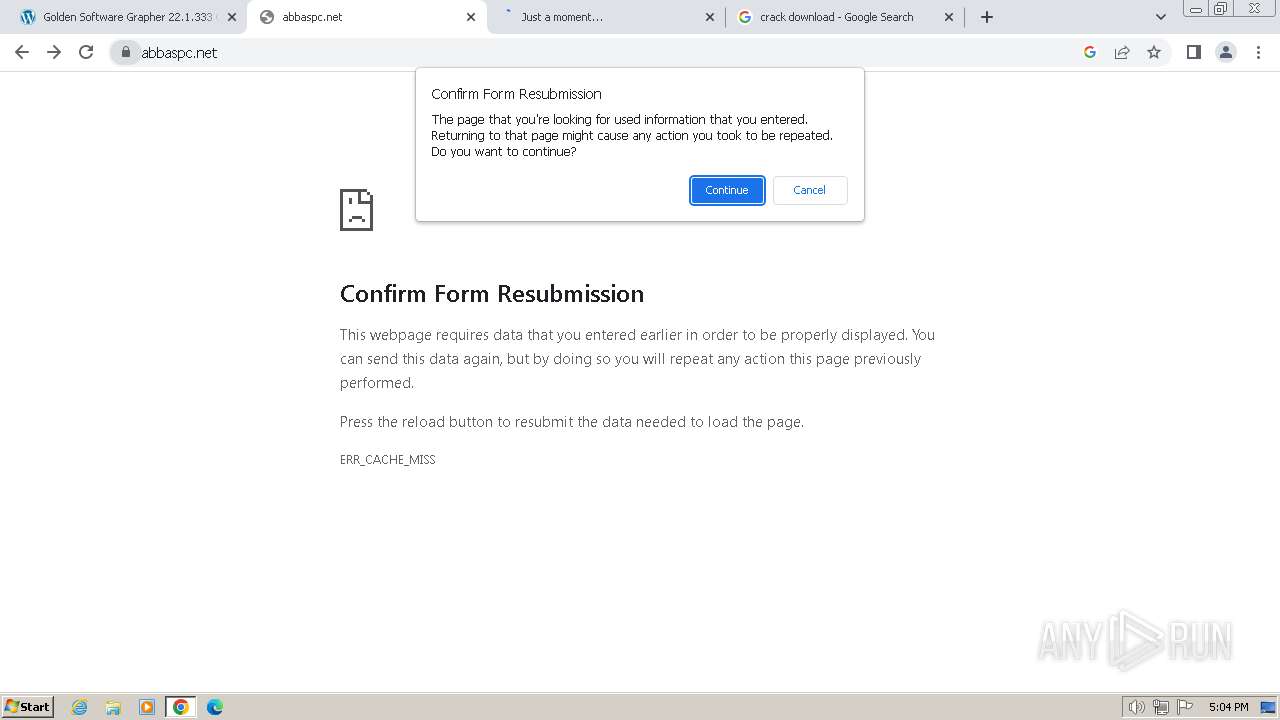Open the Windows Start menu
This screenshot has height=720, width=1280.
click(x=28, y=706)
